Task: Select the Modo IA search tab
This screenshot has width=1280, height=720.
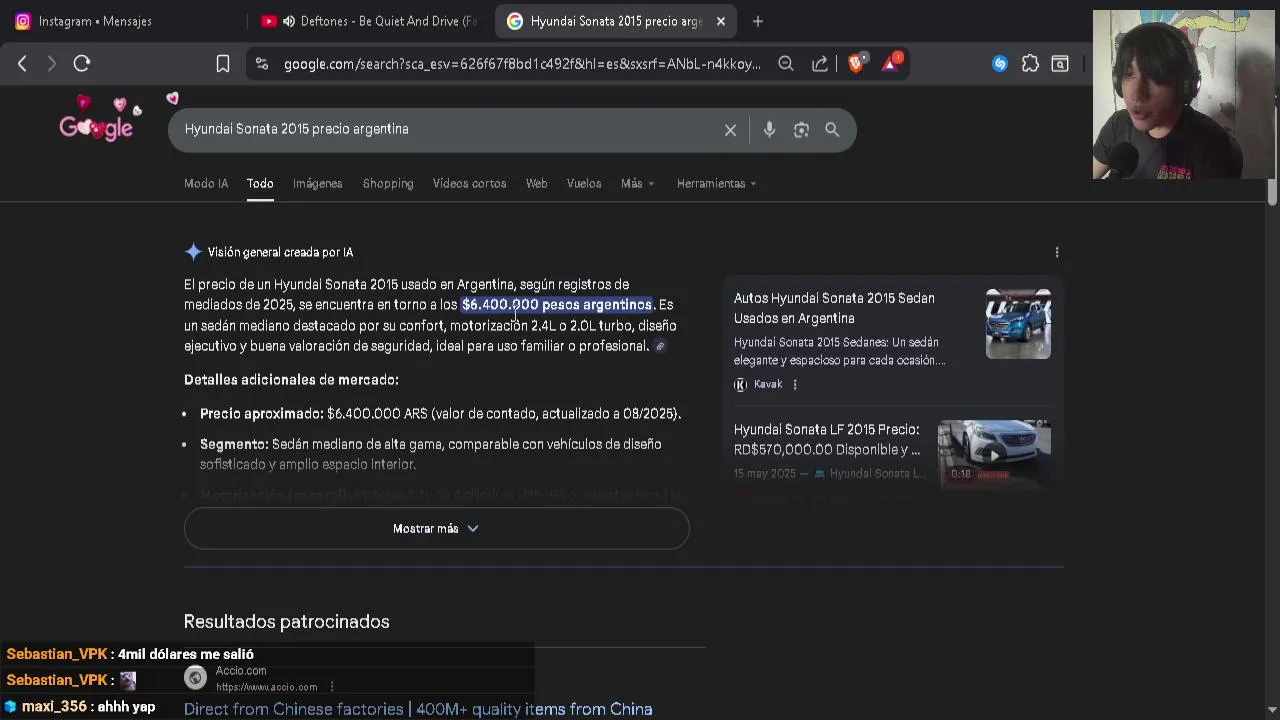Action: click(206, 184)
